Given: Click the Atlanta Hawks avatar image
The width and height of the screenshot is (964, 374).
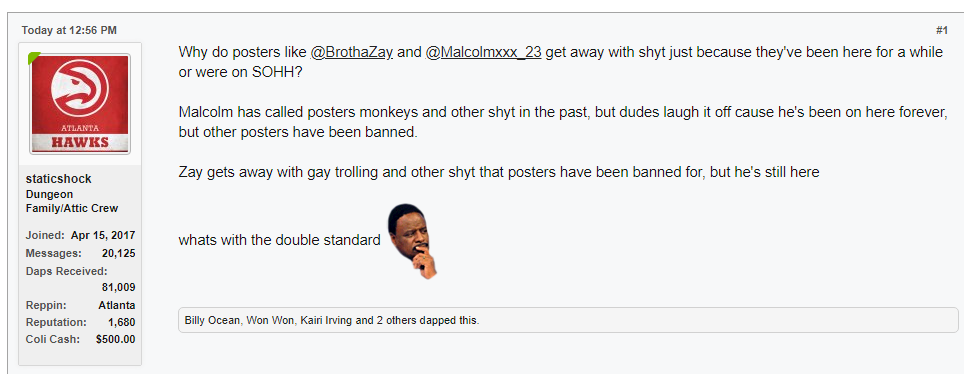Looking at the screenshot, I should tap(80, 103).
